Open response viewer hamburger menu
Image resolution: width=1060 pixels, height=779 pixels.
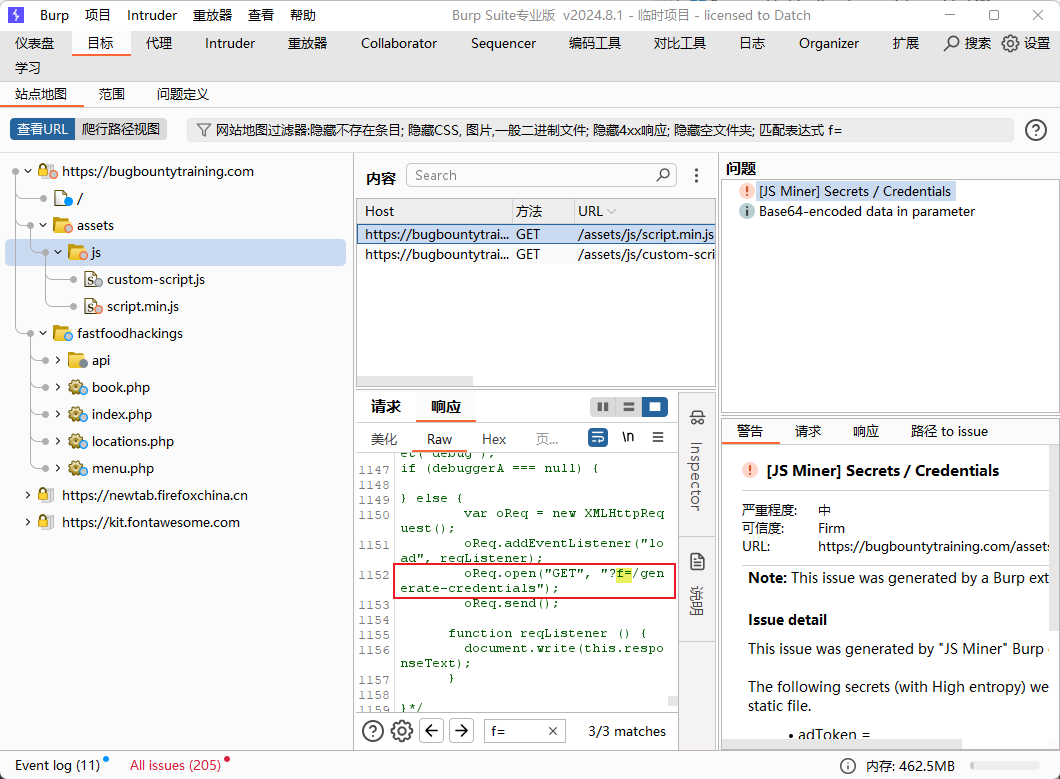tap(658, 438)
